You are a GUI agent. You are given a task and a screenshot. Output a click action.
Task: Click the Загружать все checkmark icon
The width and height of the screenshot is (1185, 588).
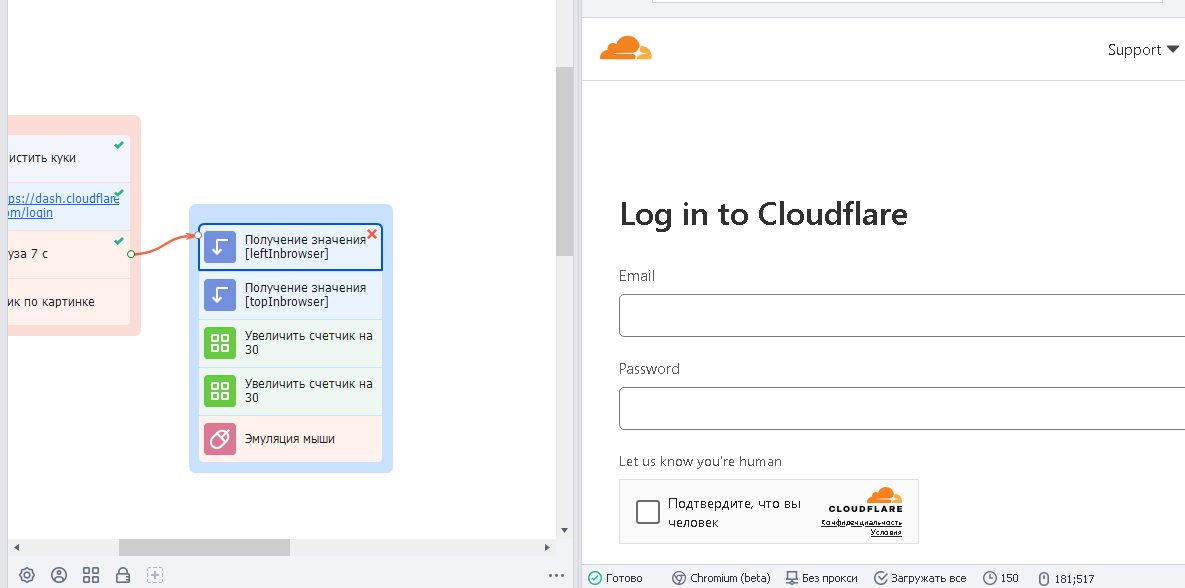coord(880,578)
